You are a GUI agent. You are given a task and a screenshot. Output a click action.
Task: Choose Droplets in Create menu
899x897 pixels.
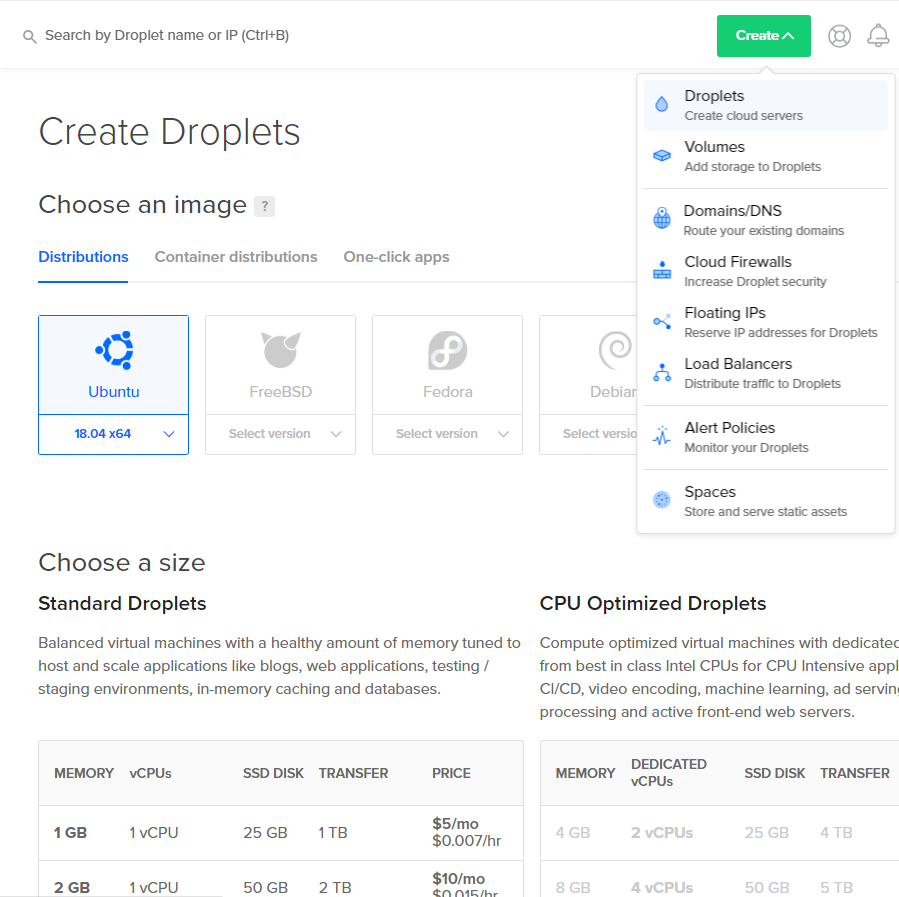tap(765, 105)
